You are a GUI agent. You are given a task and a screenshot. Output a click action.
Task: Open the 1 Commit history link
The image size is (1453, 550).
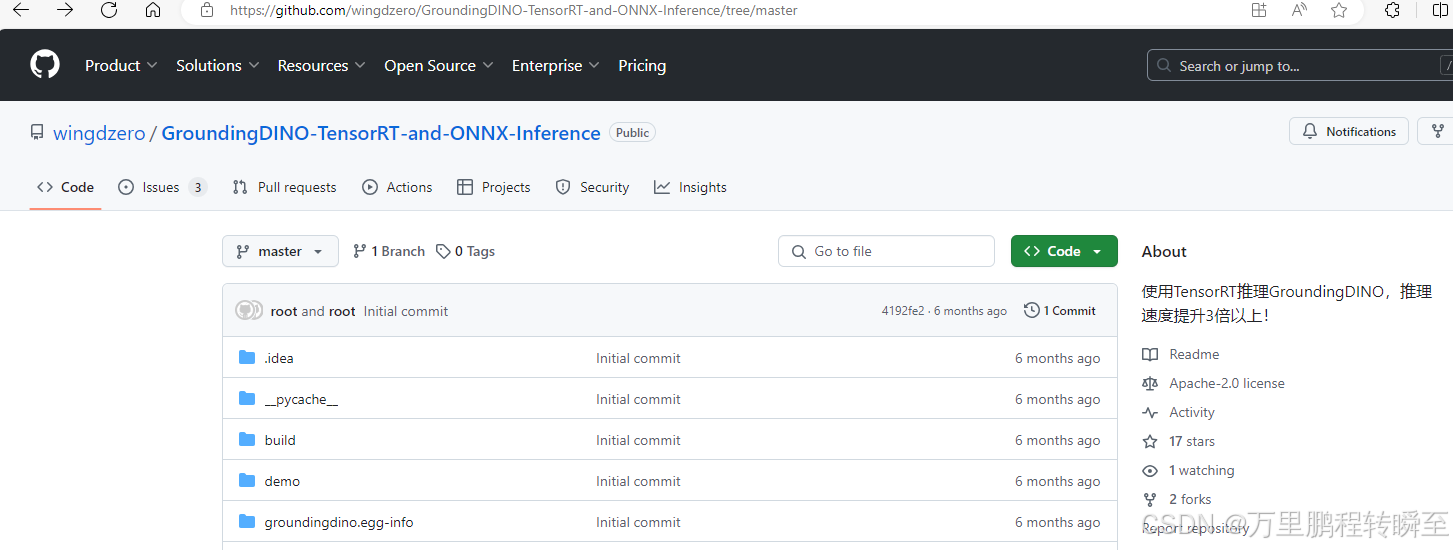pos(1060,311)
